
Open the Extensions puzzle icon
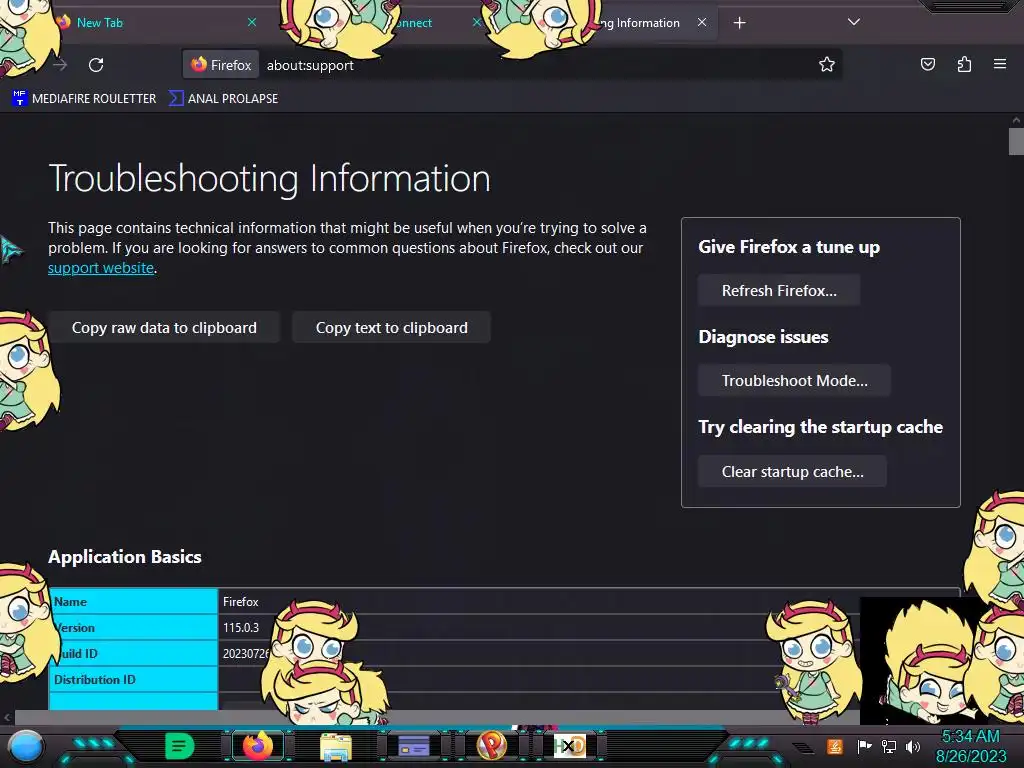coord(964,64)
